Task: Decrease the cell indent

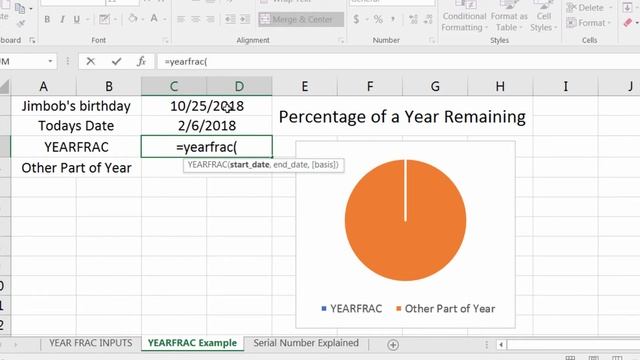Action: click(230, 20)
